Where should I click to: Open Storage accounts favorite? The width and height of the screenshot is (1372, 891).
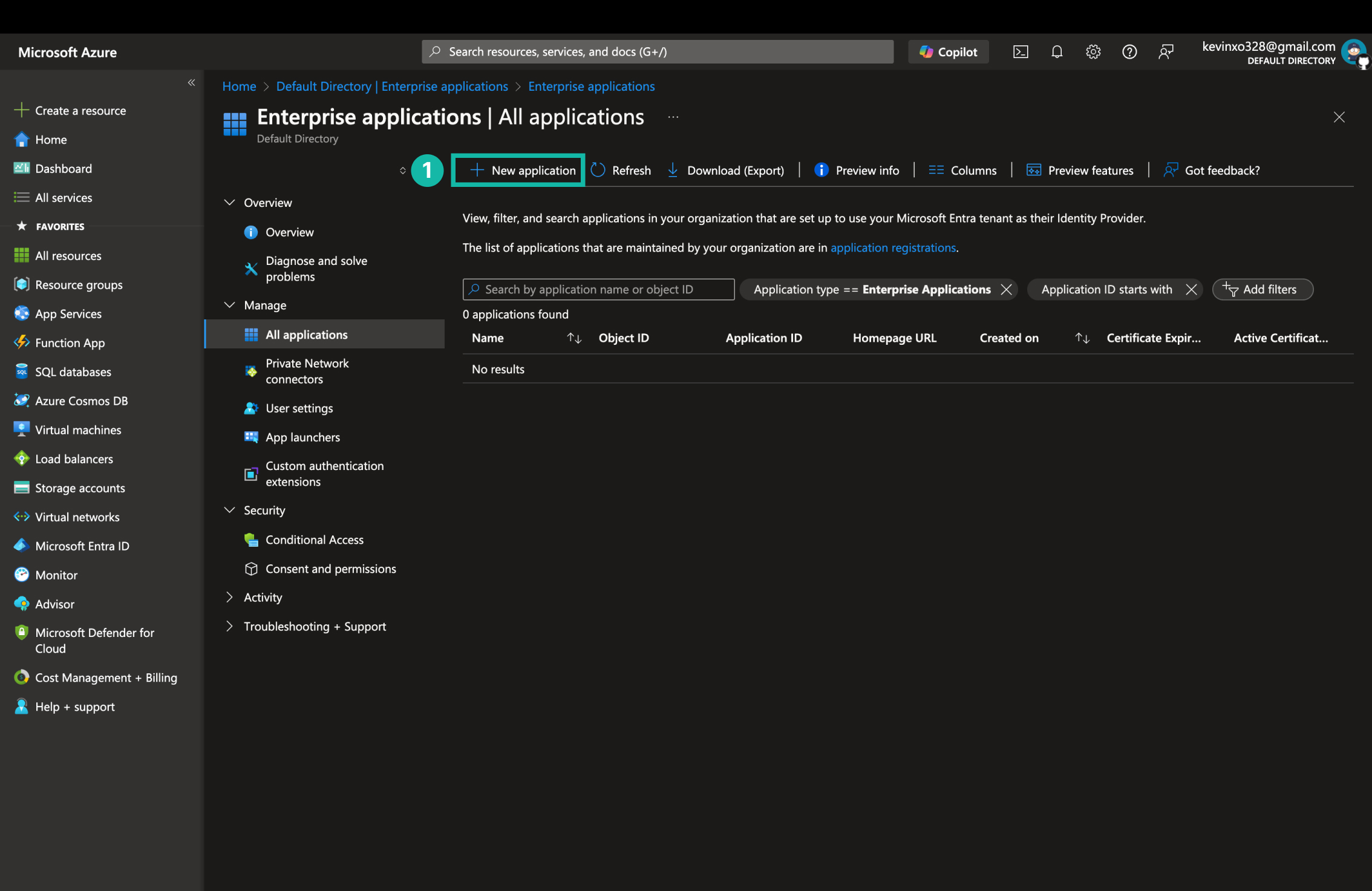(70, 488)
